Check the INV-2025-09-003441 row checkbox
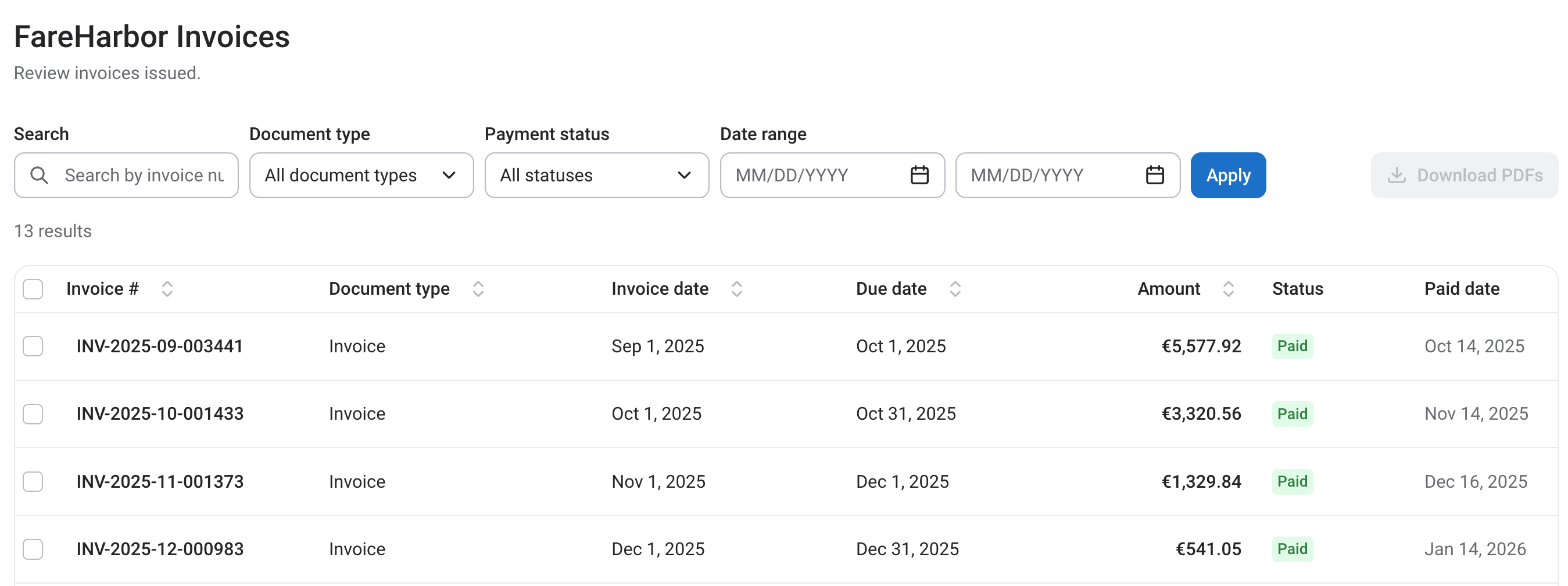 [33, 346]
